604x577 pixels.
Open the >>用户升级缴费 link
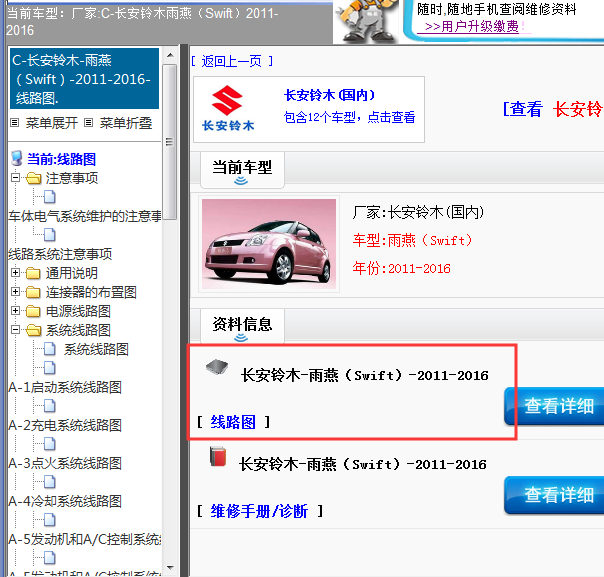(x=472, y=26)
